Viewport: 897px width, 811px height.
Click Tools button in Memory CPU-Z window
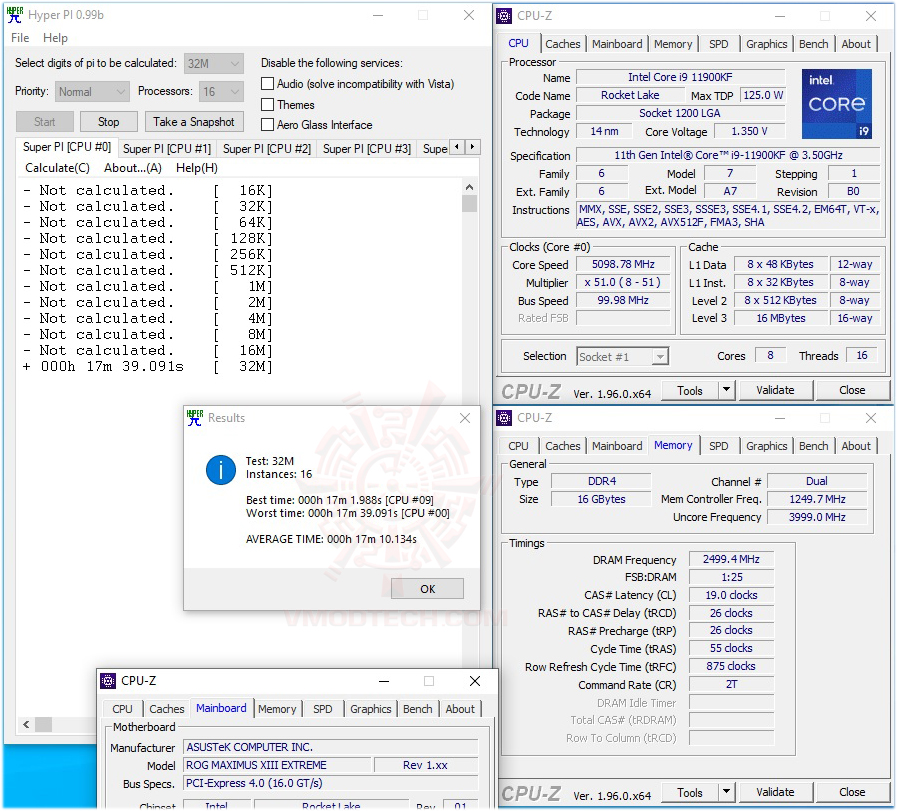(x=690, y=792)
